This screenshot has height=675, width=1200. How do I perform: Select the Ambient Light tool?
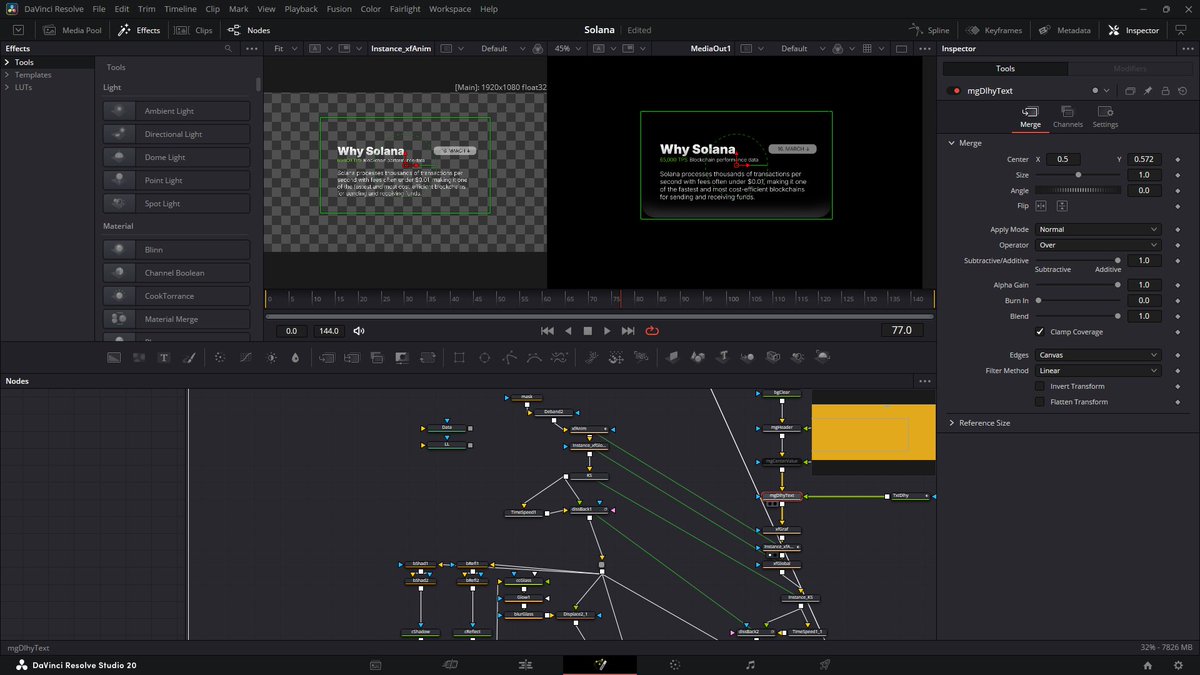click(177, 111)
